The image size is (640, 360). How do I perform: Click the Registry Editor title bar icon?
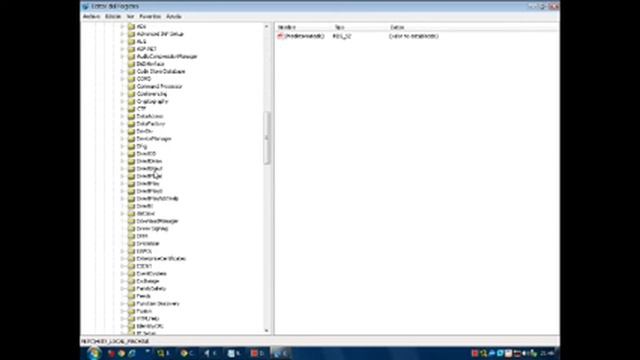tap(86, 6)
